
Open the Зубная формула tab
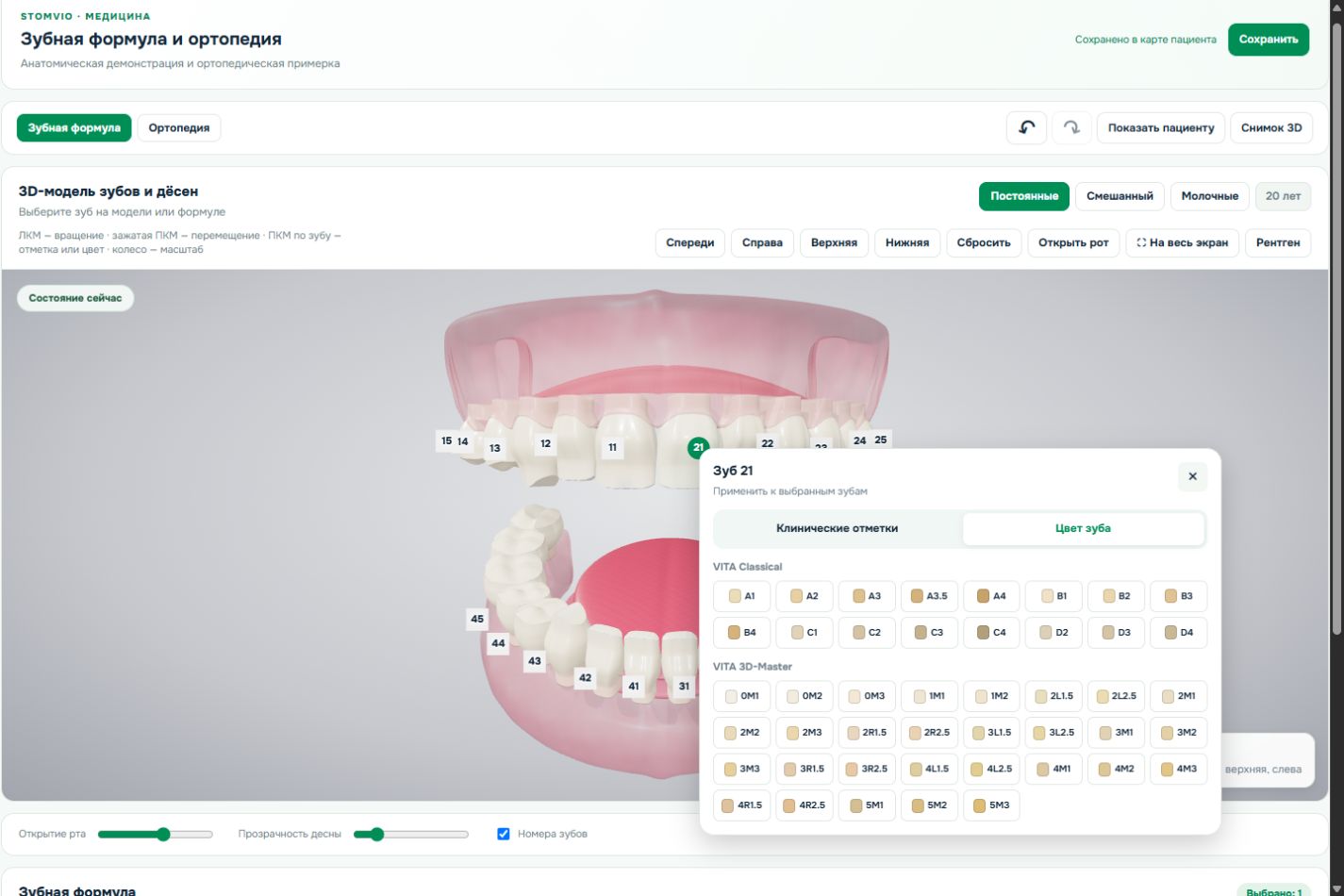(x=75, y=127)
